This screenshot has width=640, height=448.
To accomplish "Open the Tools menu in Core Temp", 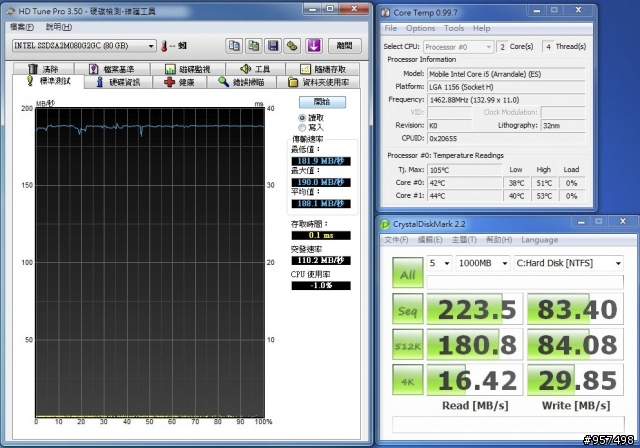I will pyautogui.click(x=454, y=28).
